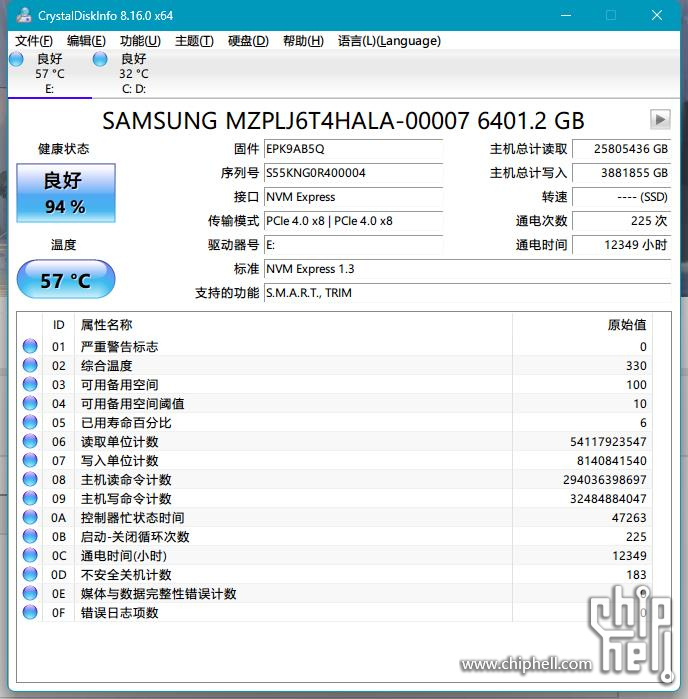The width and height of the screenshot is (688, 699).
Task: Click status orb for attribute 0B 启动-关闭循环次数
Action: 30,536
